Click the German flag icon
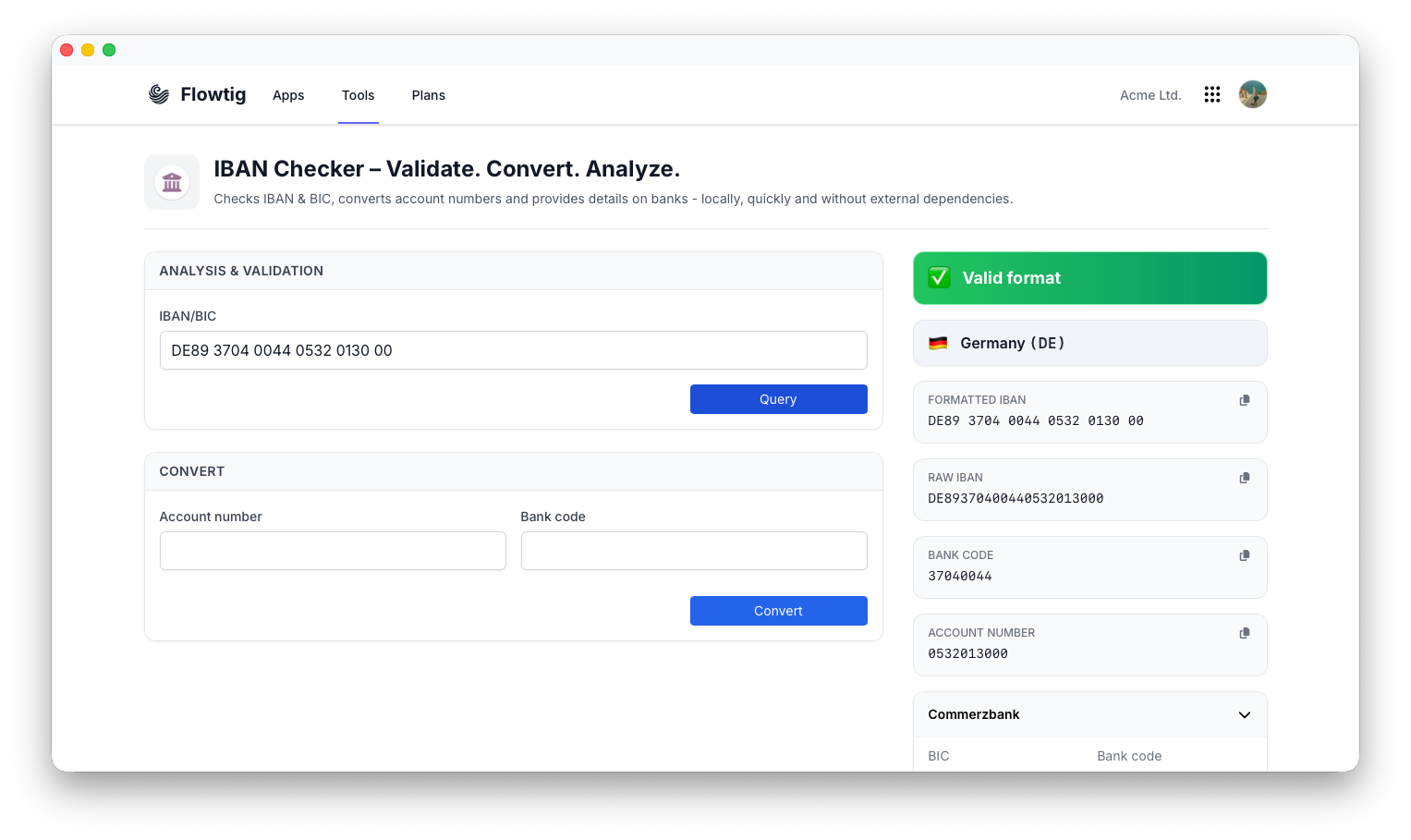Image resolution: width=1411 pixels, height=840 pixels. point(938,343)
